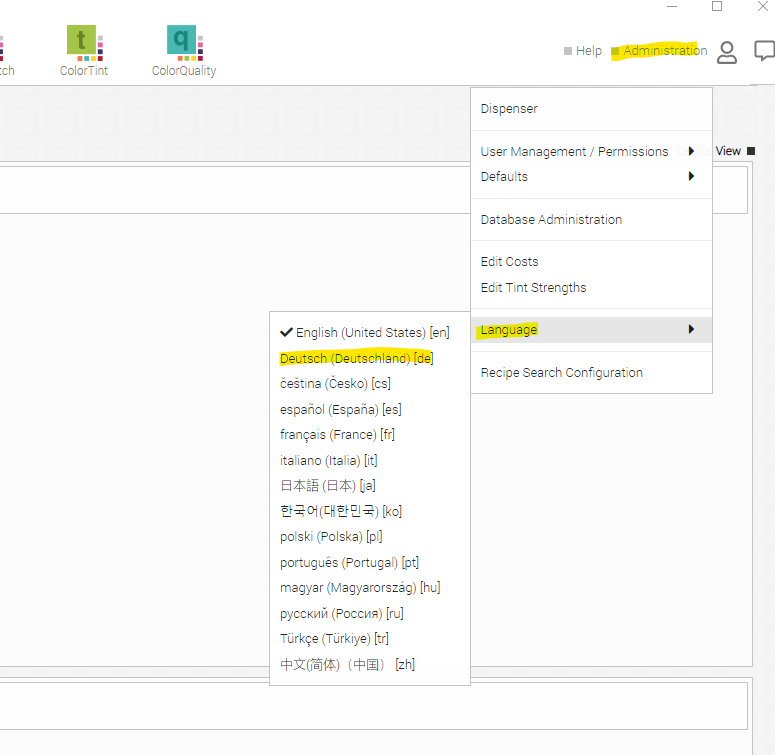Switch language to italiano (Italia) [it]
The image size is (775, 755).
[x=369, y=461]
